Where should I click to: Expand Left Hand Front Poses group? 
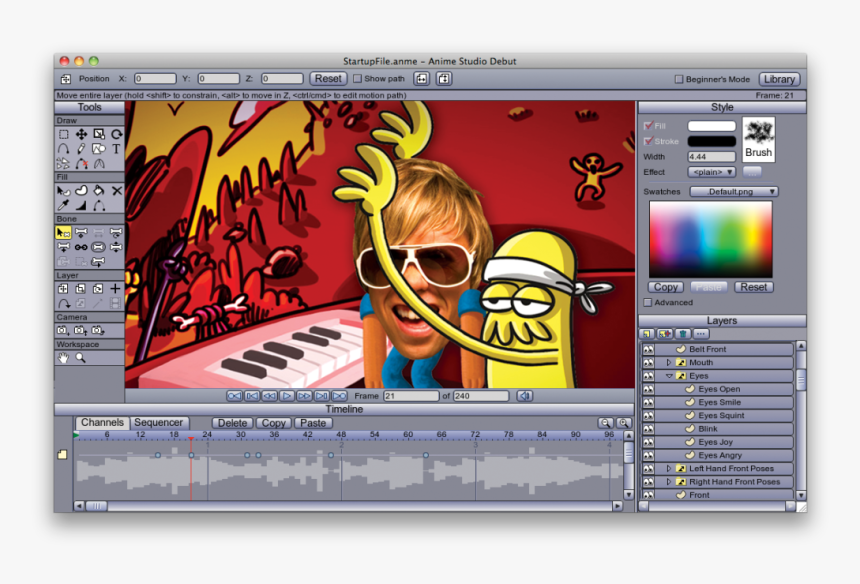point(669,469)
